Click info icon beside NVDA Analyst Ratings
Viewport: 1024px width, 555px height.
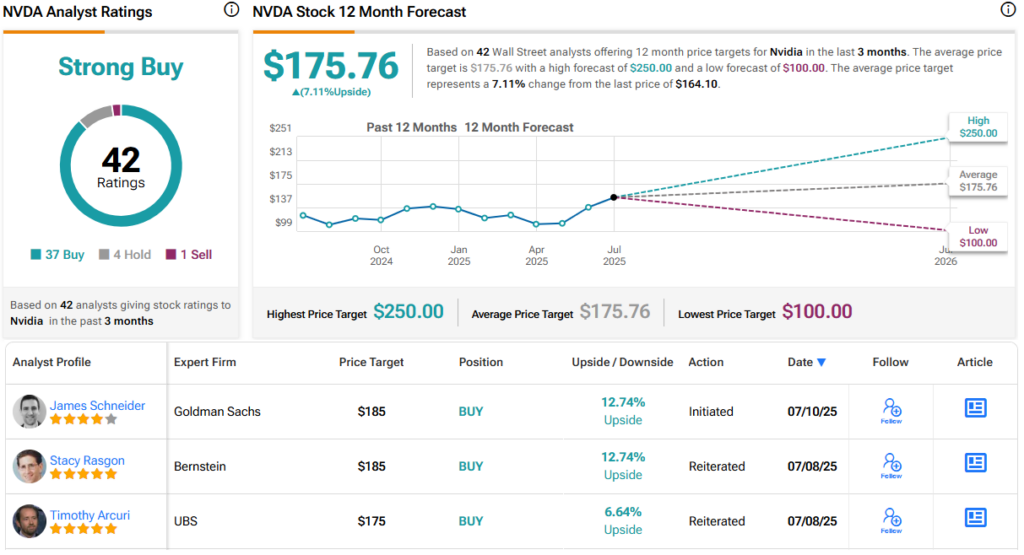[x=232, y=10]
